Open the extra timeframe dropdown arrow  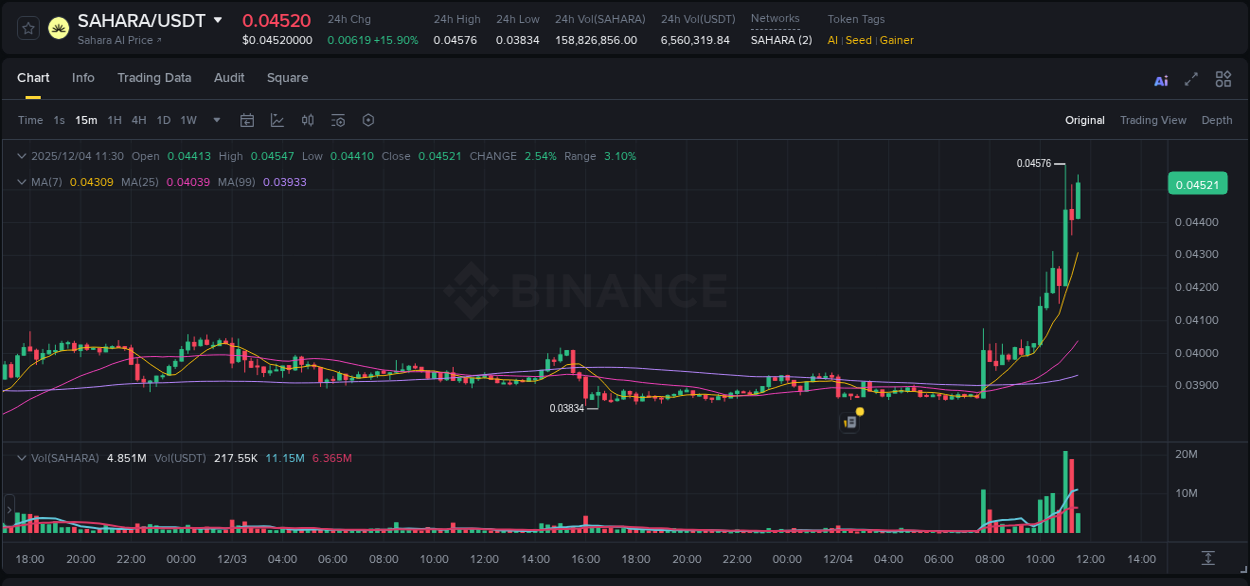coord(215,120)
